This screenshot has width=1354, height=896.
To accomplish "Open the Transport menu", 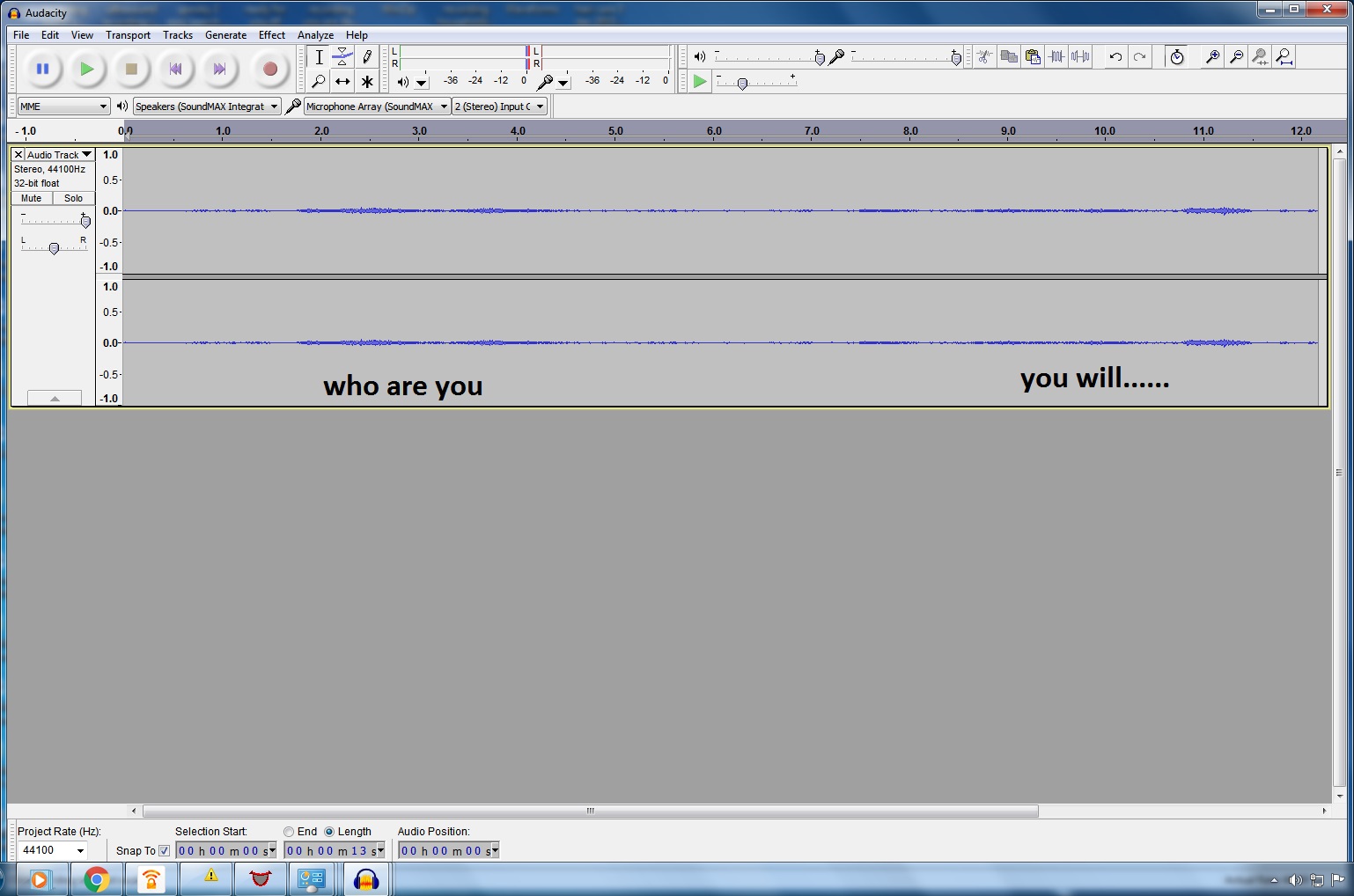I will coord(128,35).
